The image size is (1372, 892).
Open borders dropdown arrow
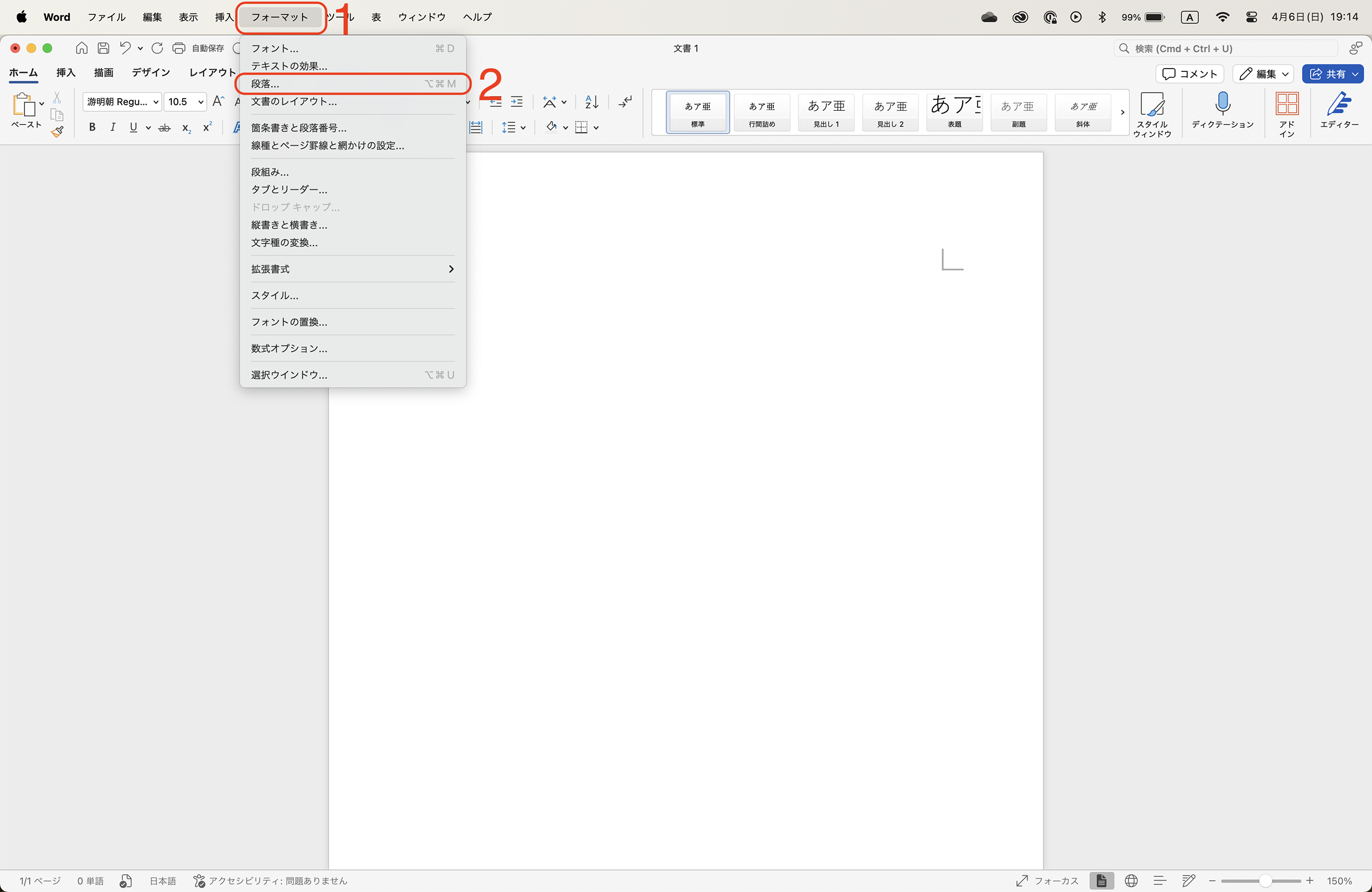tap(596, 128)
